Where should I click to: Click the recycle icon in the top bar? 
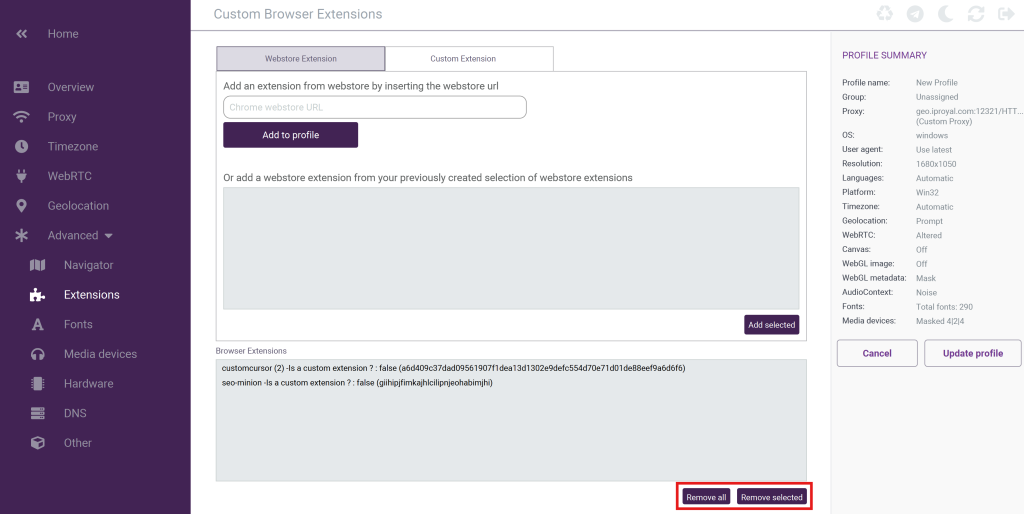[x=884, y=14]
